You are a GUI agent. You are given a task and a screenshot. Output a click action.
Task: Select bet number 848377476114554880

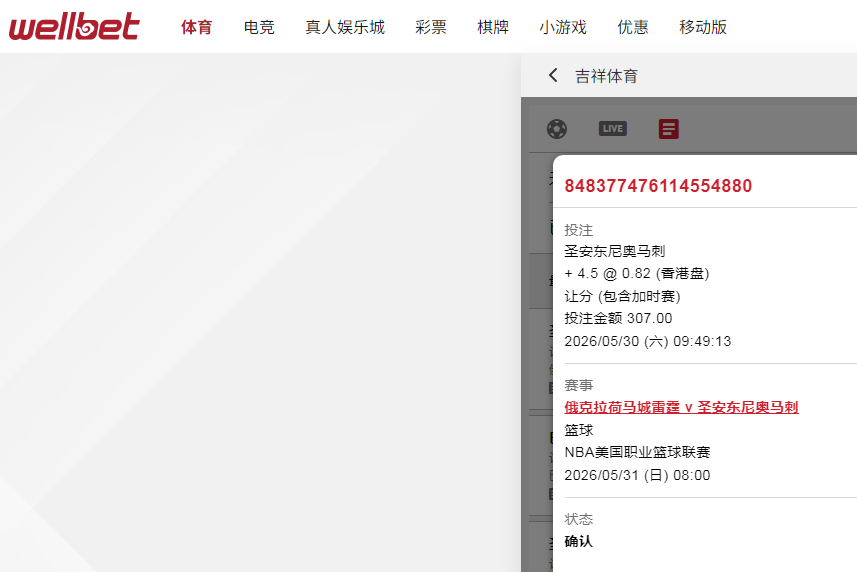click(x=658, y=186)
